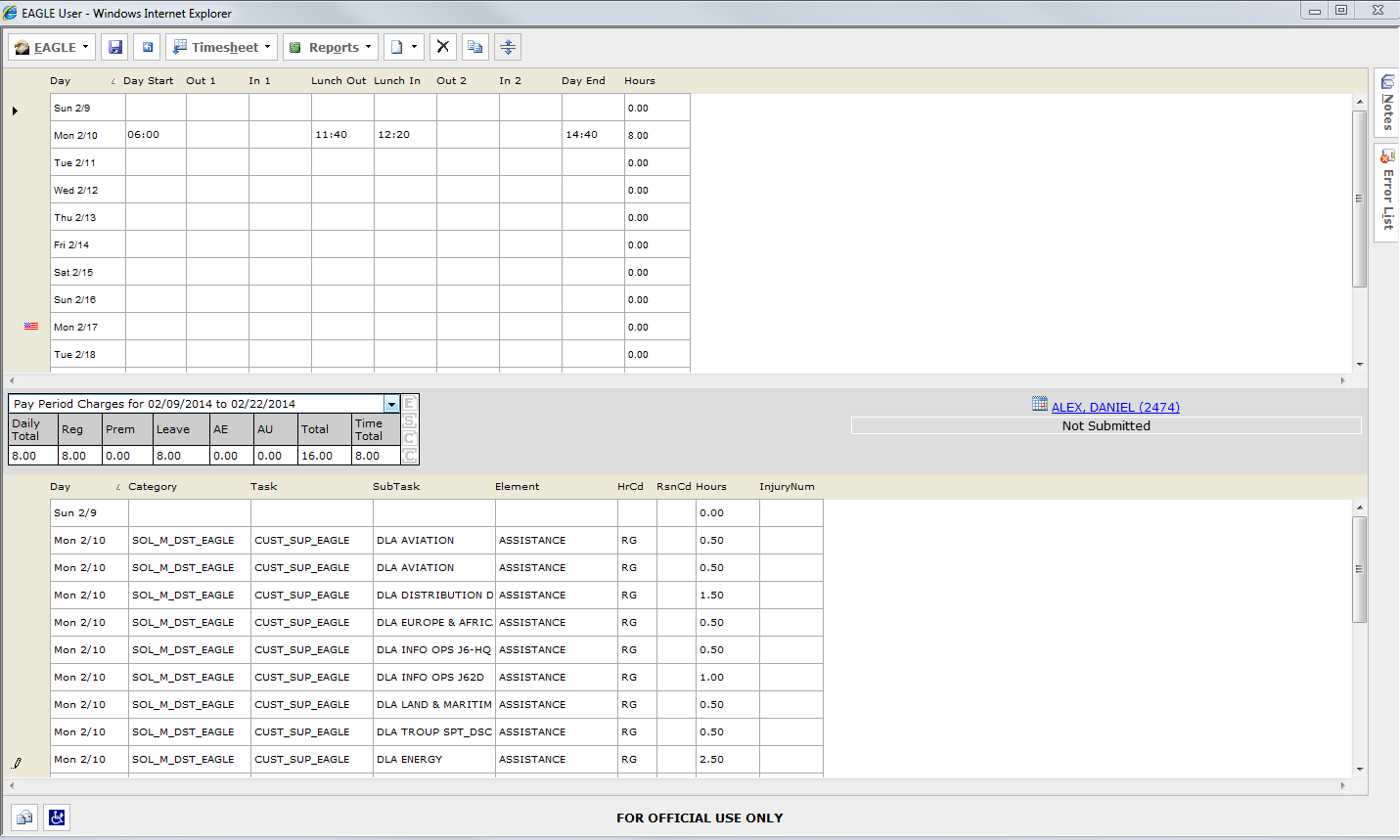Open the EAGLE dropdown menu
The height and width of the screenshot is (840, 1400).
pos(52,47)
